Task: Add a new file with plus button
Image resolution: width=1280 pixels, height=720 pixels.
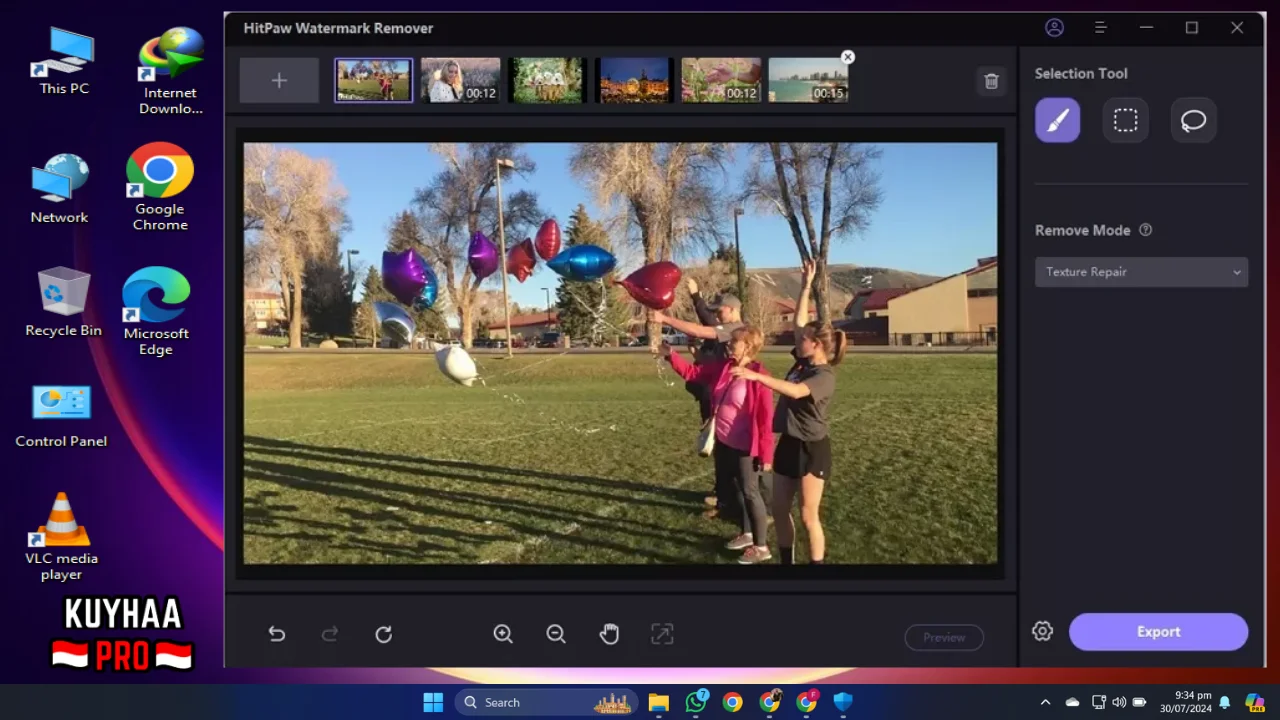Action: click(279, 81)
